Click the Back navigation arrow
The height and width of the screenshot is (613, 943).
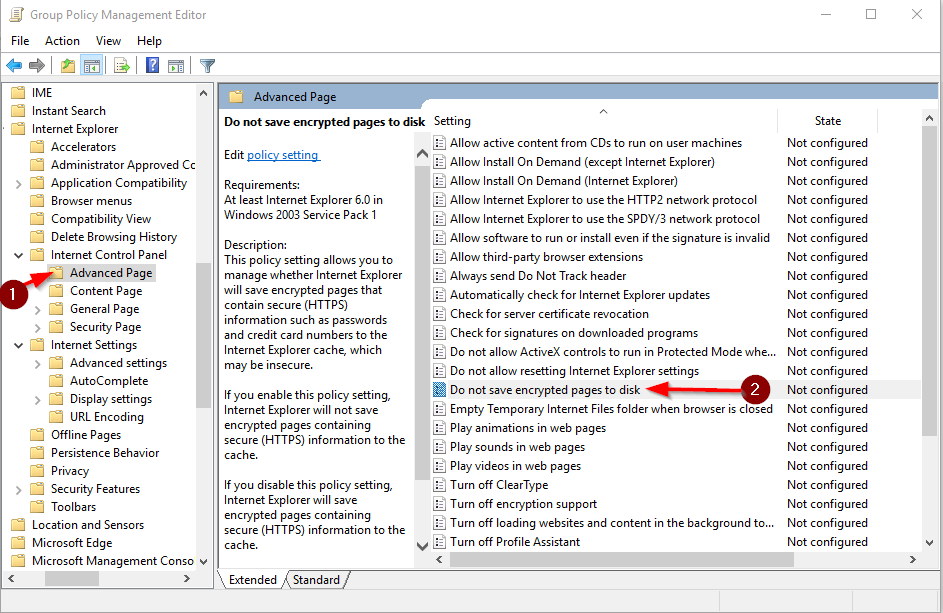tap(13, 65)
